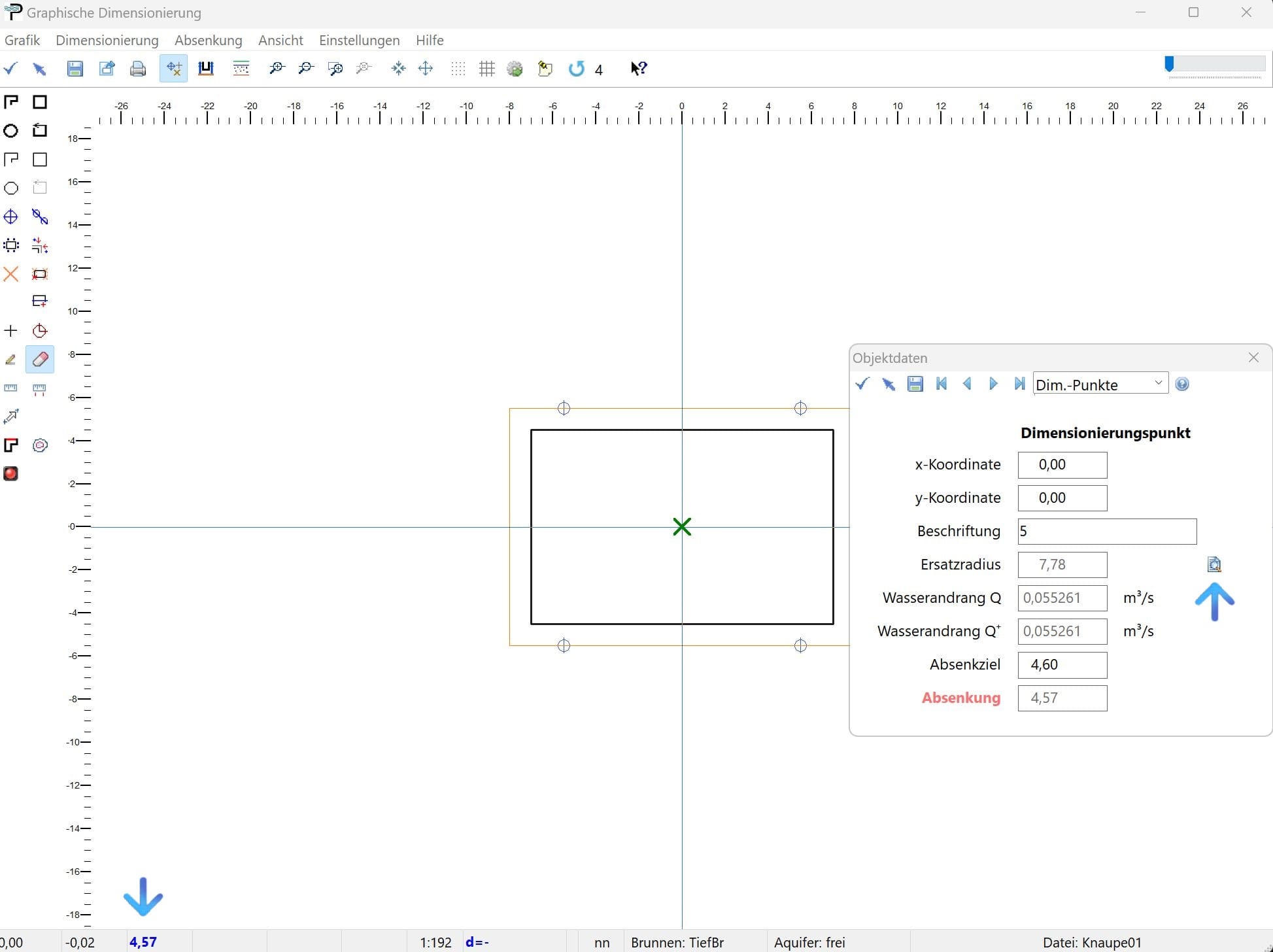Image resolution: width=1273 pixels, height=952 pixels.
Task: Click the red record button icon
Action: pos(11,473)
